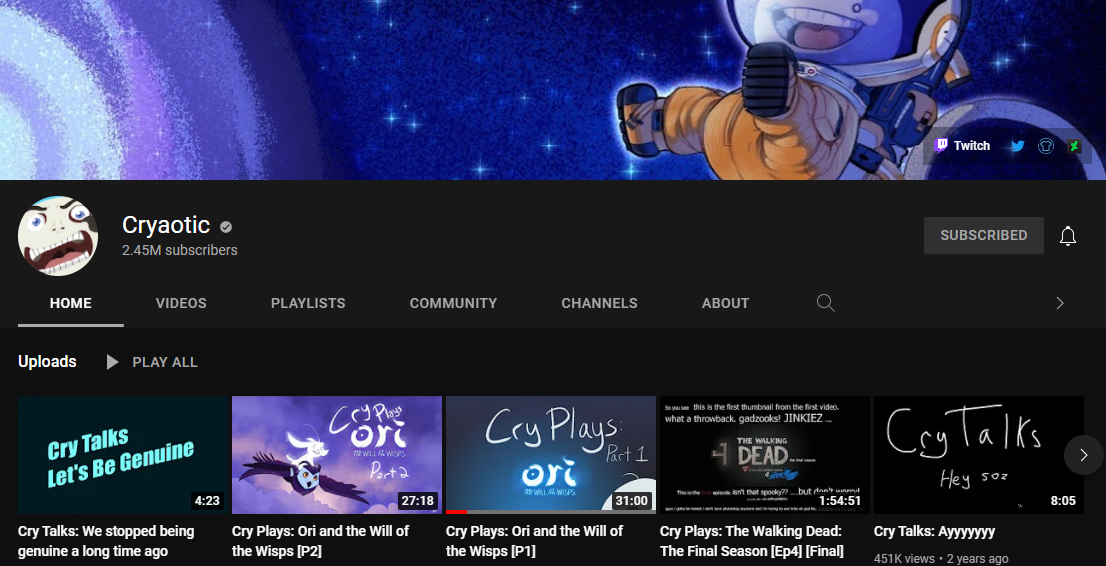1106x566 pixels.
Task: Click the Cryaotic channel avatar
Action: point(58,236)
